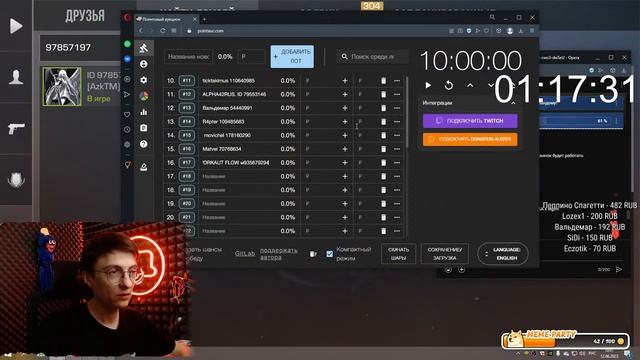640x360 pixels.
Task: Open more options for lot #17
Action: click(397, 162)
